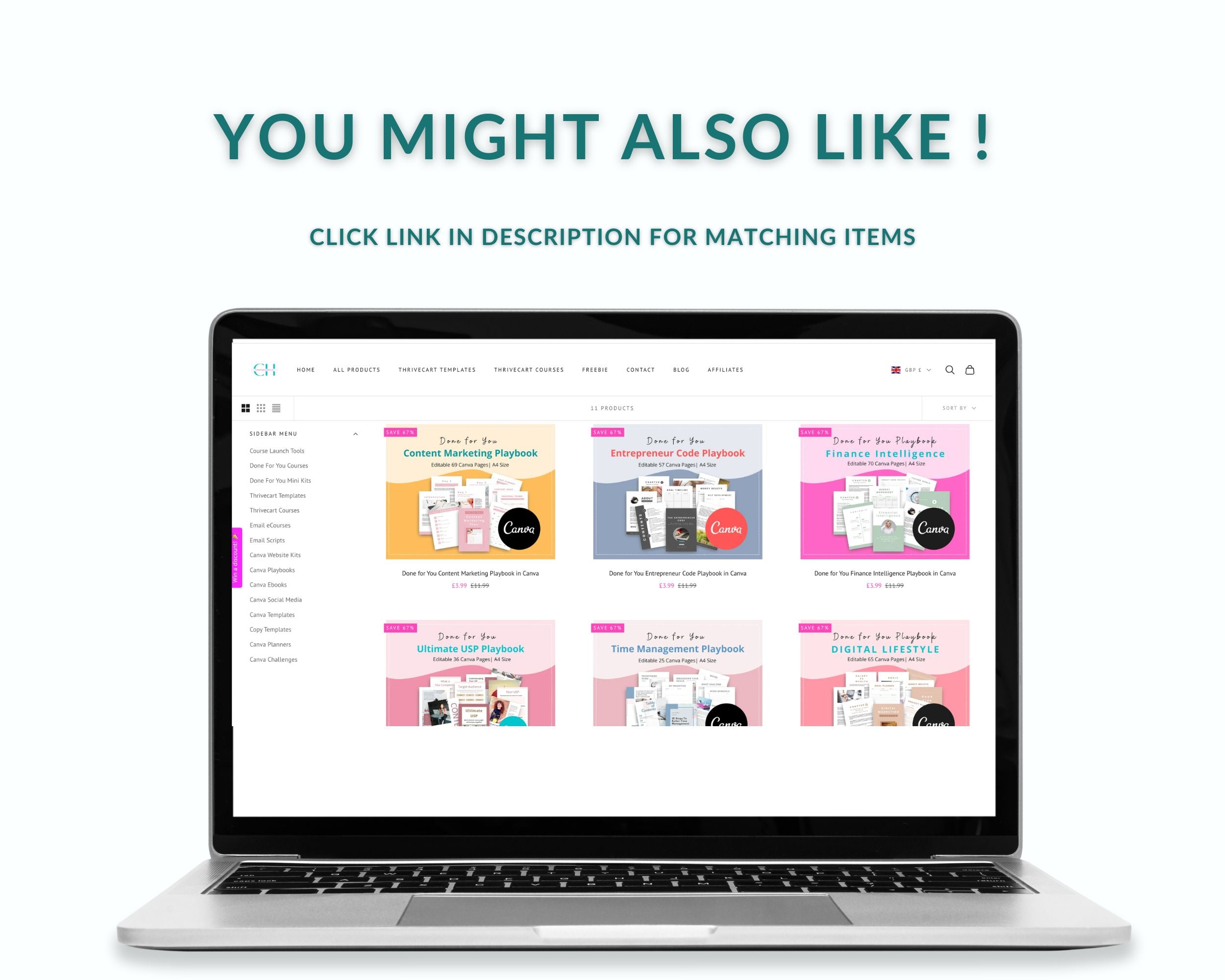
Task: Click the sidebar collapse arrow icon
Action: click(x=358, y=434)
